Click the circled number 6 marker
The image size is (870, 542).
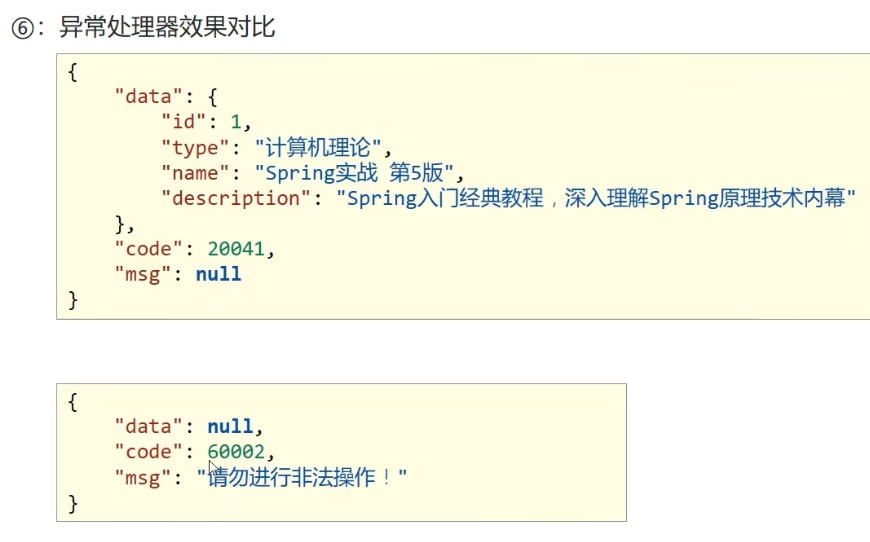click(x=23, y=28)
